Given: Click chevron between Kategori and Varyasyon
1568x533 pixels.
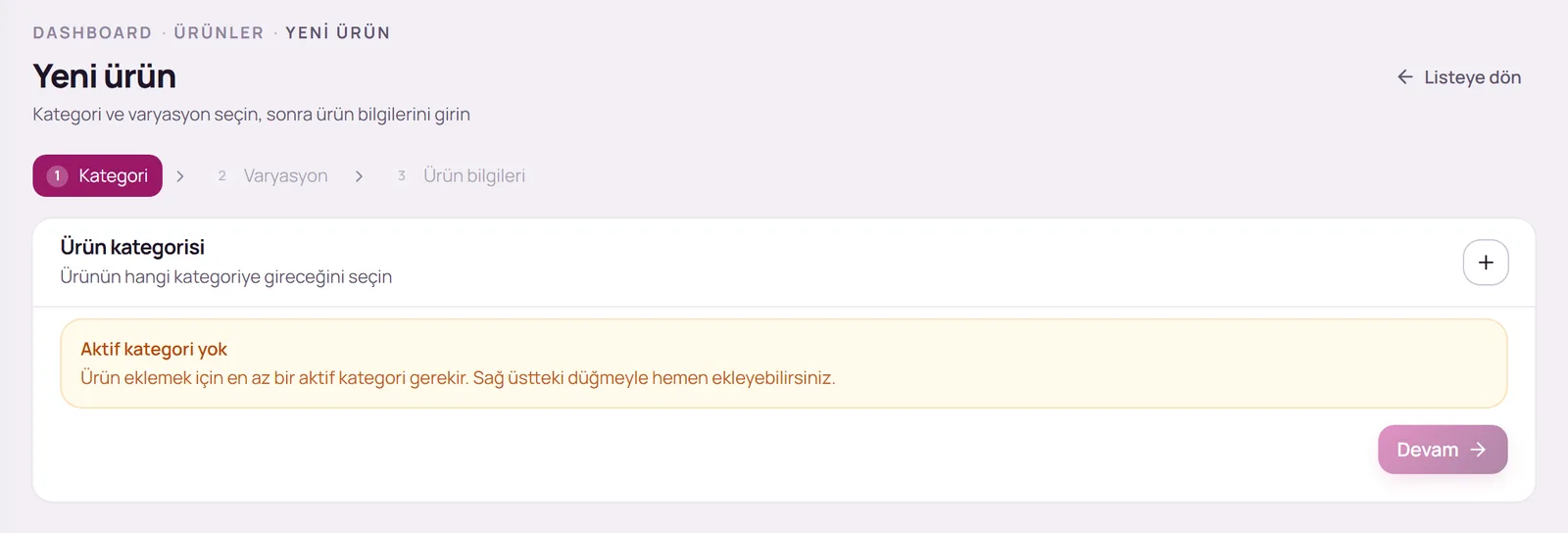Looking at the screenshot, I should pos(180,176).
